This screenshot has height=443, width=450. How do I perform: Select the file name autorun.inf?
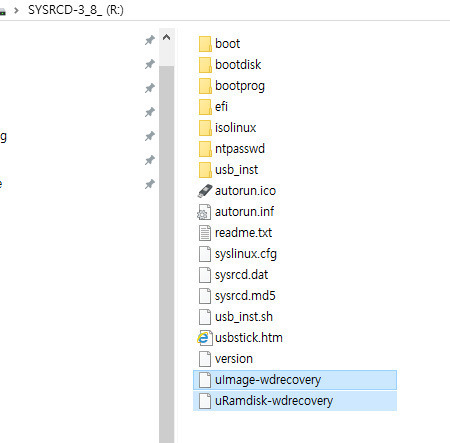point(244,212)
